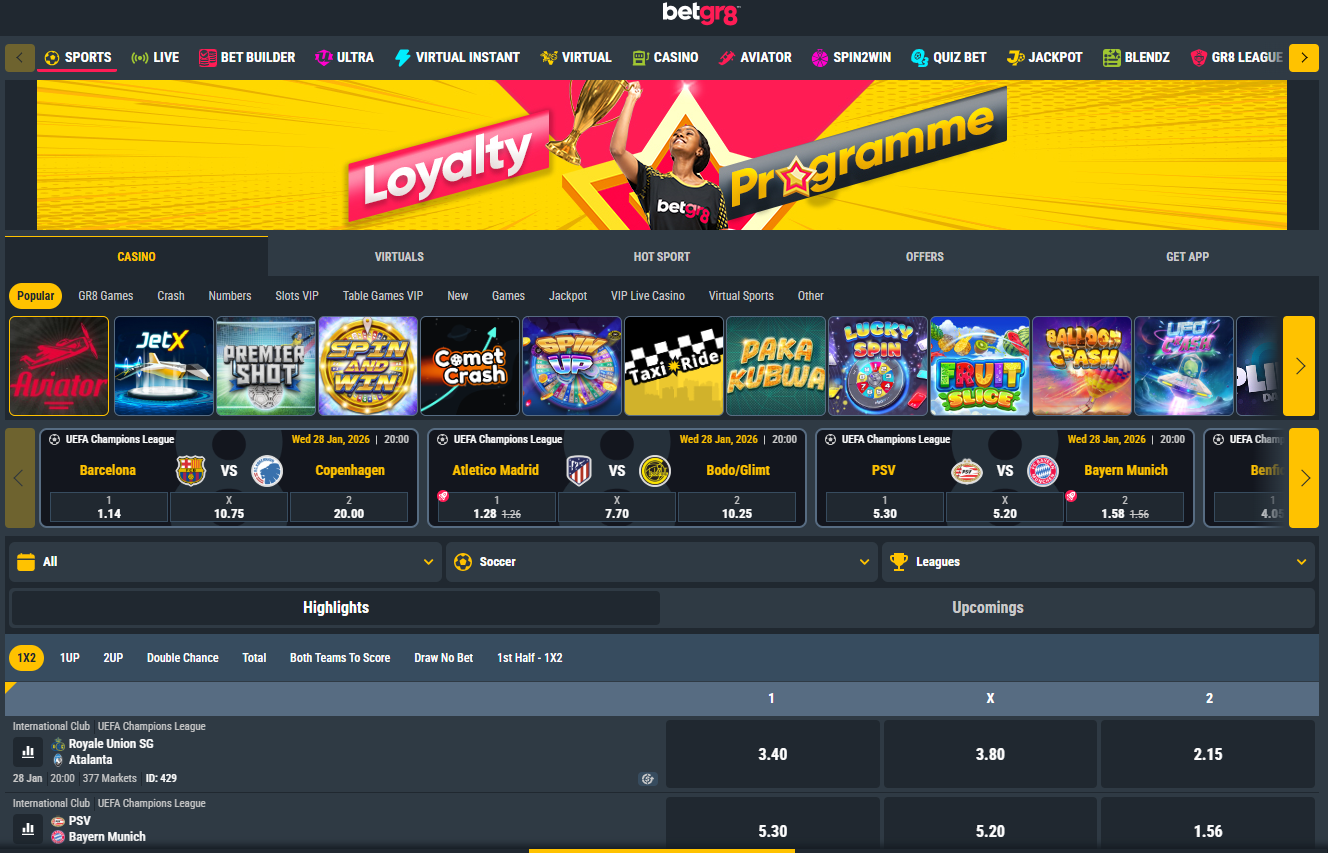Expand the Leagues dropdown
The height and width of the screenshot is (853, 1328).
[1099, 562]
